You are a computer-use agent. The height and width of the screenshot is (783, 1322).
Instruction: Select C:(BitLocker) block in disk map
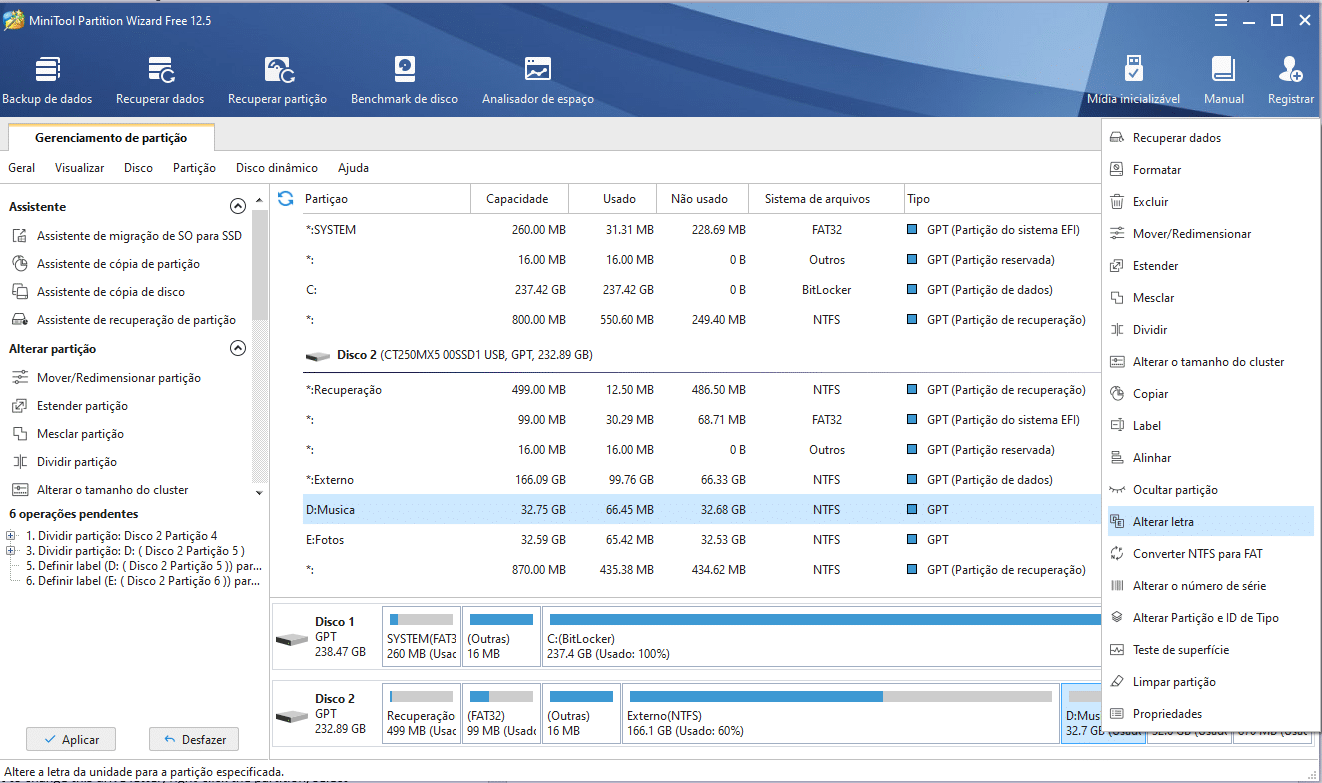click(822, 636)
